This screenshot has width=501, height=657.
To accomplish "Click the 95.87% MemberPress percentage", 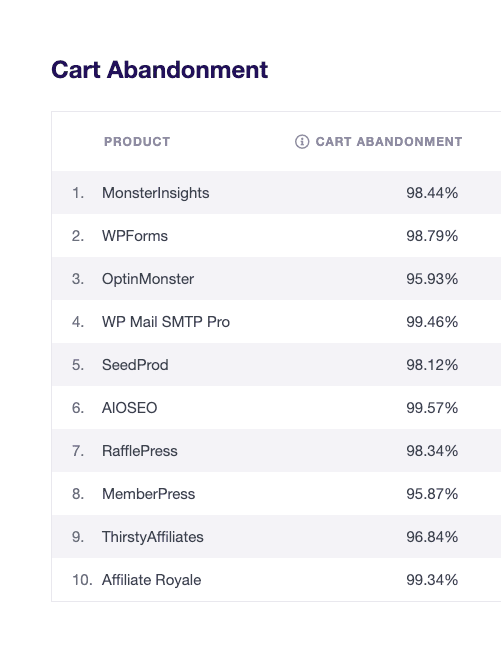I will pyautogui.click(x=432, y=494).
